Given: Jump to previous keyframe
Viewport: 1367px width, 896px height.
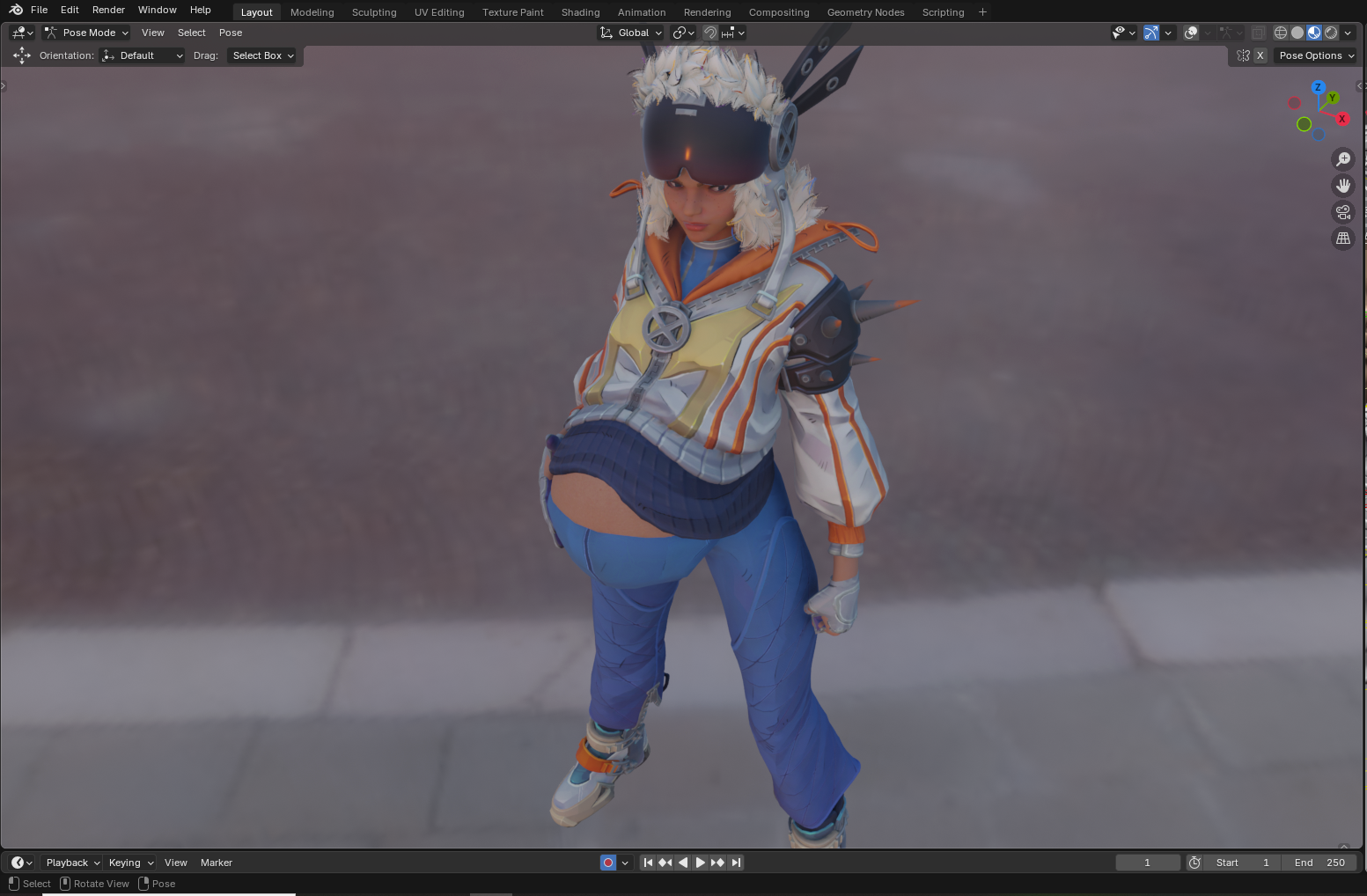Looking at the screenshot, I should click(665, 863).
